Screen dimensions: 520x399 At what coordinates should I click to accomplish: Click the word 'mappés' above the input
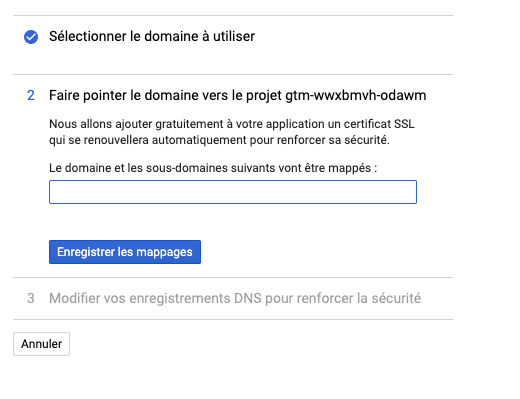coord(349,168)
